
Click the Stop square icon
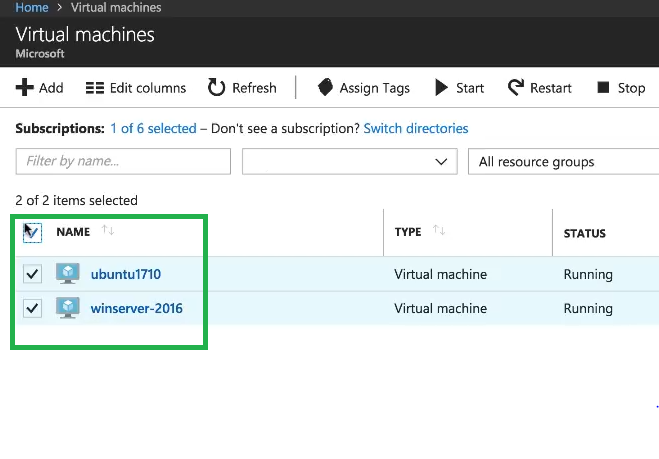603,87
